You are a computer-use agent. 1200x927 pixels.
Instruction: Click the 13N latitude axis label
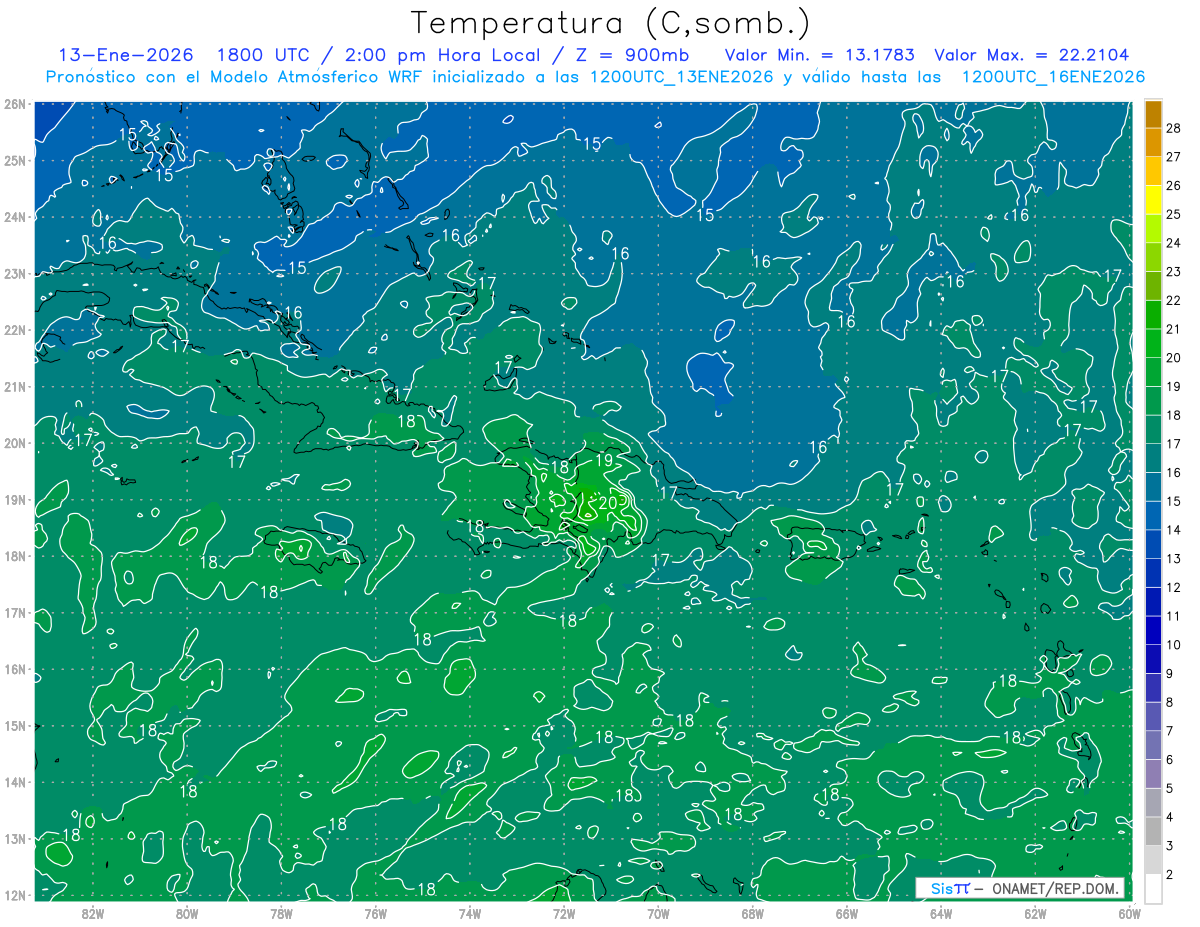(x=15, y=838)
